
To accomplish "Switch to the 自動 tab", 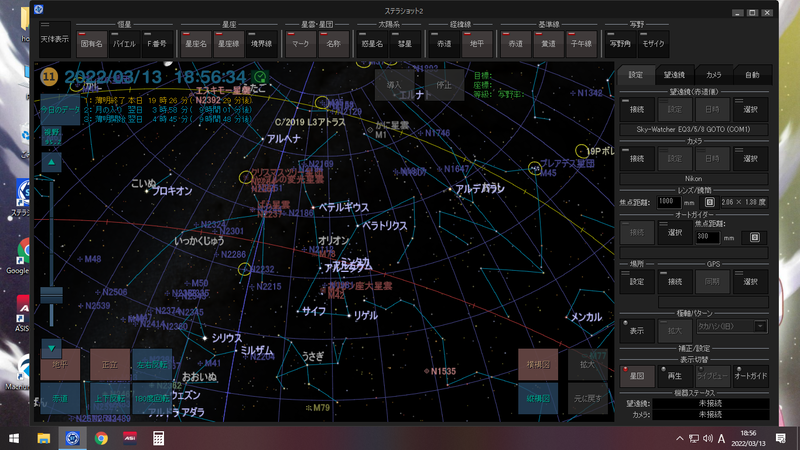I will tap(752, 75).
